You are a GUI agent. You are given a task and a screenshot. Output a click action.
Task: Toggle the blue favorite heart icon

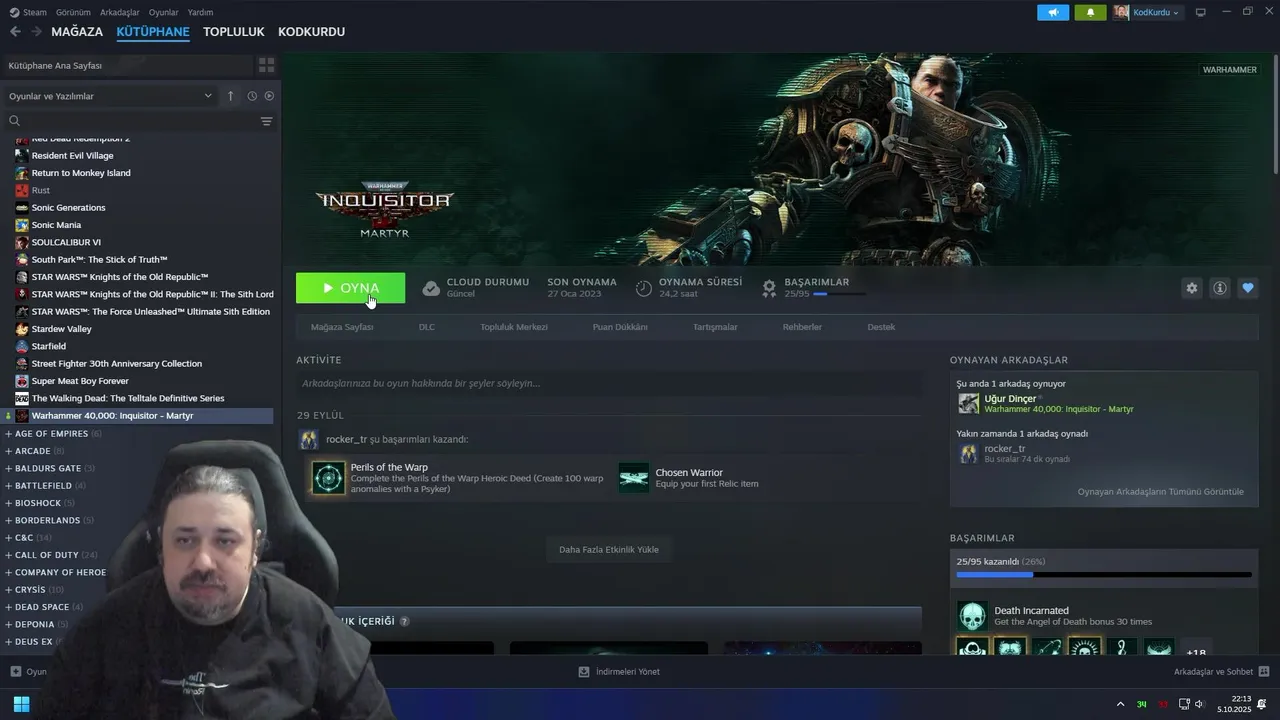coord(1248,288)
